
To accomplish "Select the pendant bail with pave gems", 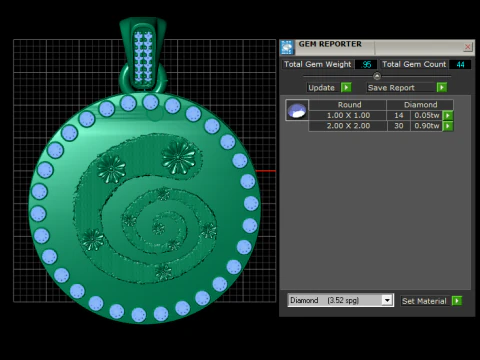I will [143, 54].
